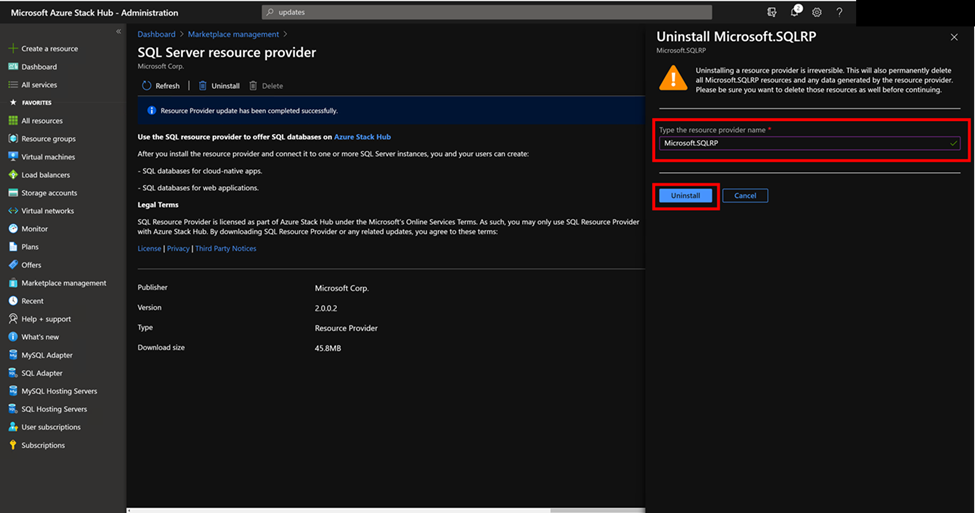The height and width of the screenshot is (513, 975).
Task: Open portal settings gear icon
Action: tap(817, 12)
